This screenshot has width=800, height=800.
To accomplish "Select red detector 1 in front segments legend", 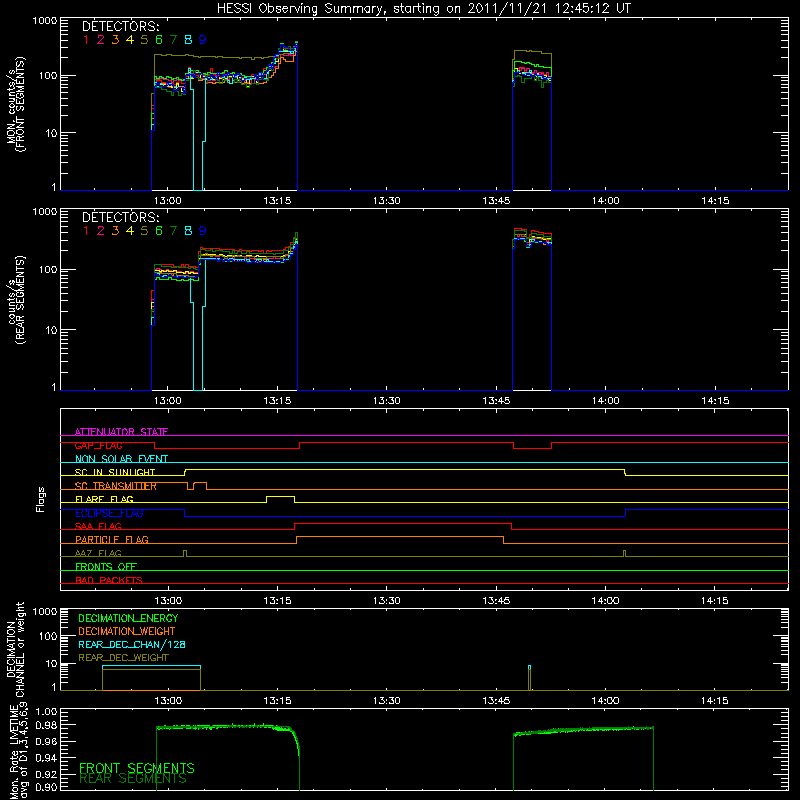I will (x=86, y=40).
